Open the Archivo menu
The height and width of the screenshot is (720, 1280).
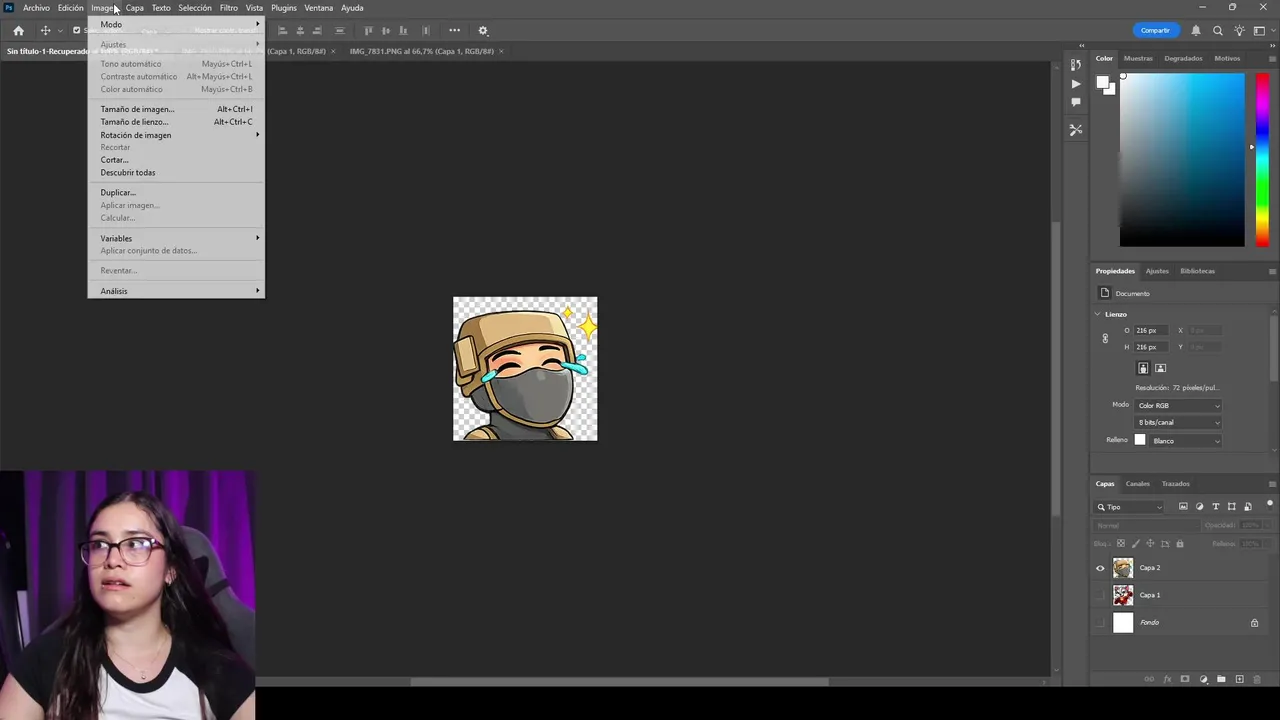click(x=36, y=8)
